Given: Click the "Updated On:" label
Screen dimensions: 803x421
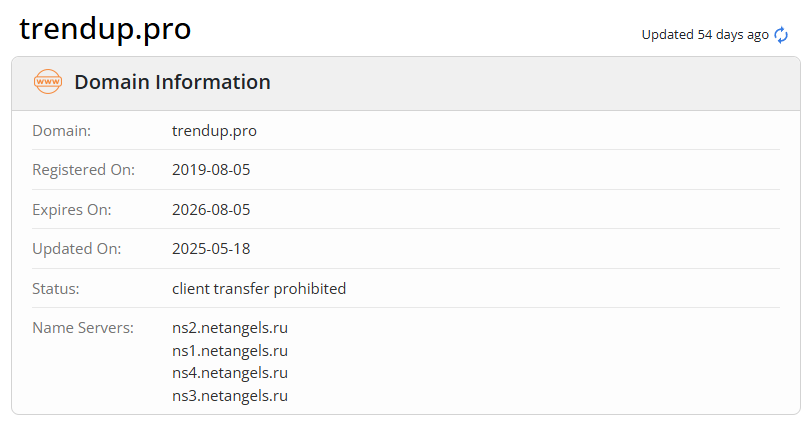Looking at the screenshot, I should click(x=76, y=249).
